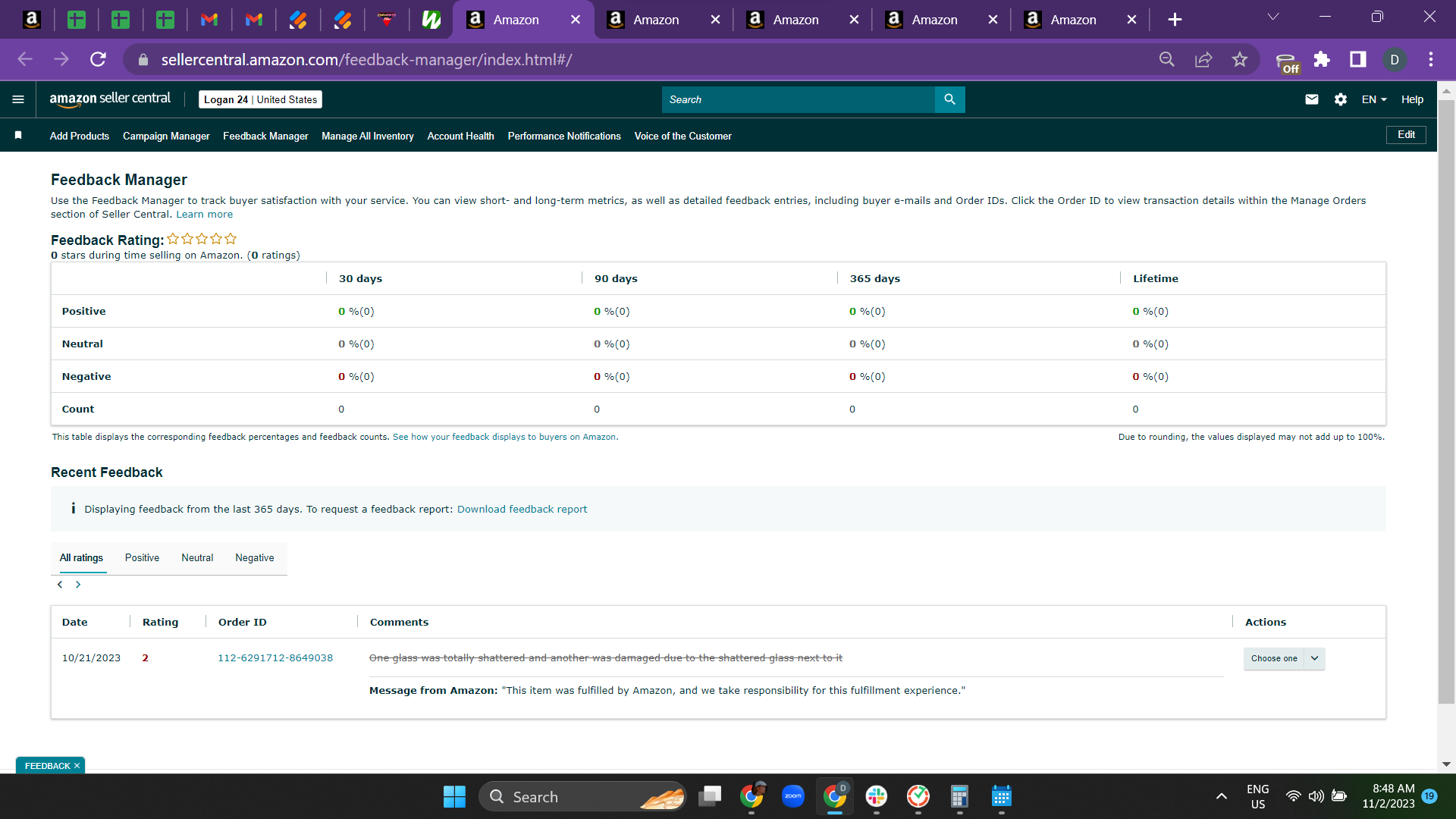The image size is (1456, 819).
Task: Switch to the Neutral tab
Action: [x=197, y=558]
